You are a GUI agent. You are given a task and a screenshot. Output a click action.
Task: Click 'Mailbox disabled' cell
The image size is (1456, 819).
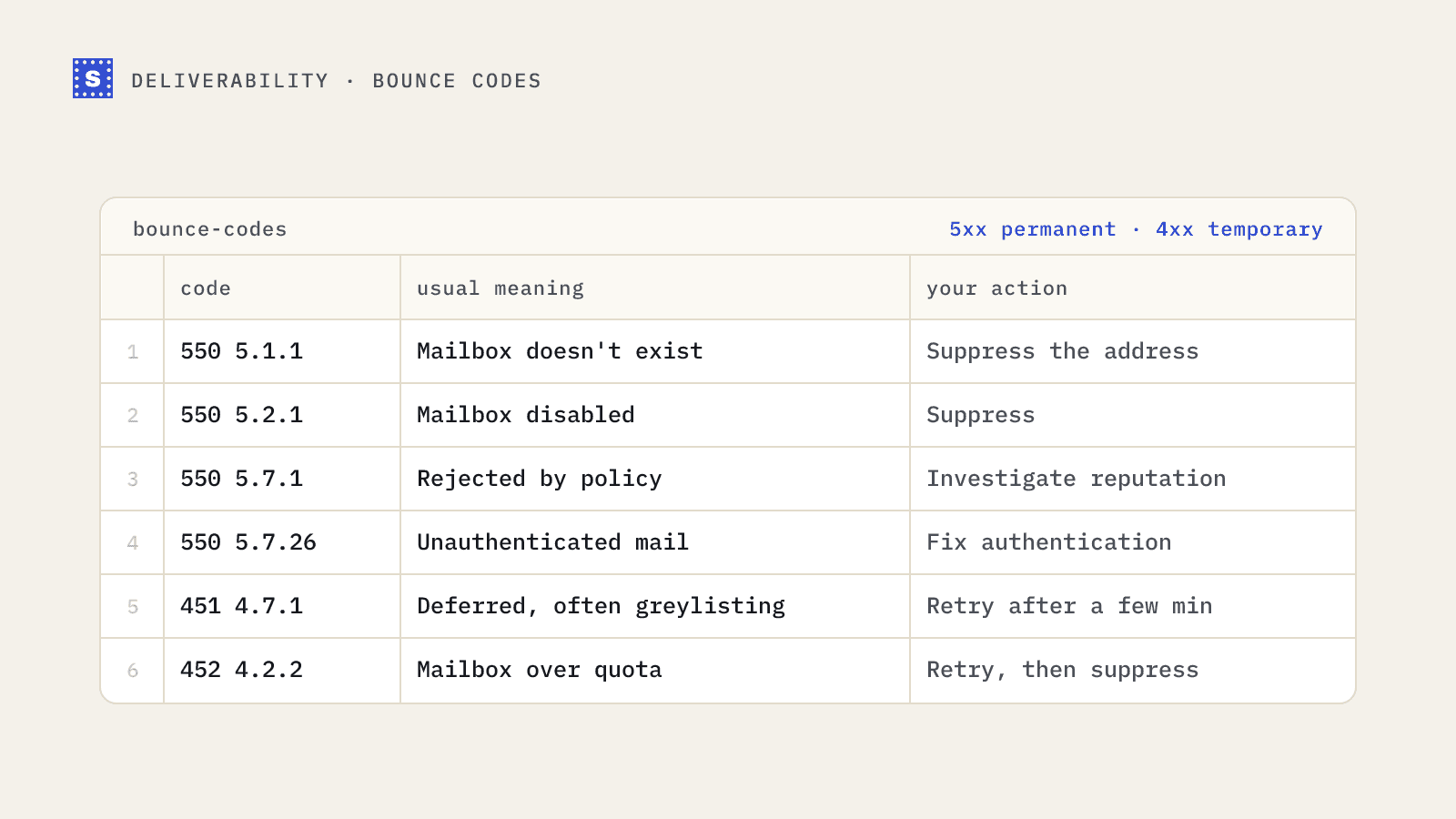[x=655, y=415]
